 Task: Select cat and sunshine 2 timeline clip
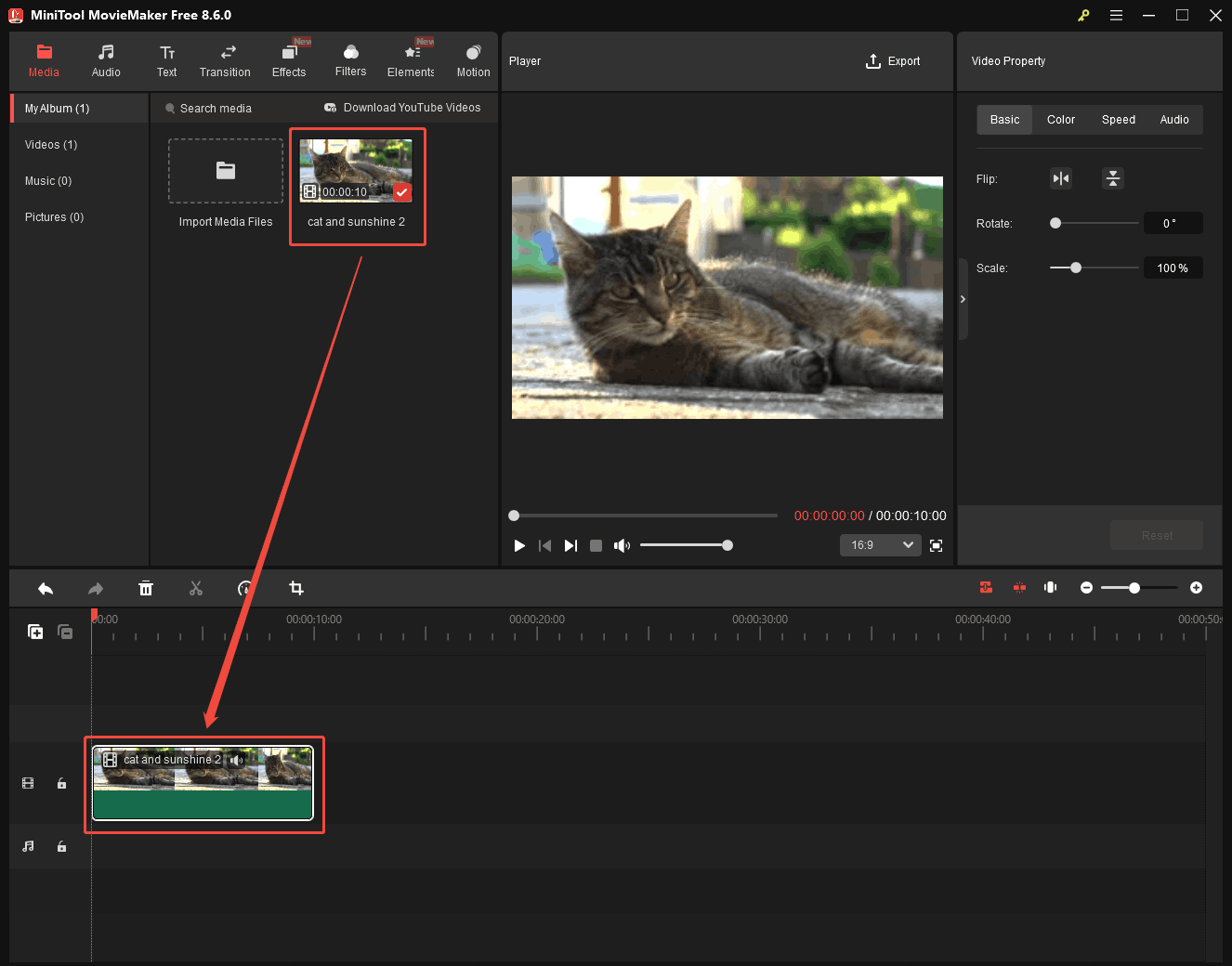[x=203, y=783]
